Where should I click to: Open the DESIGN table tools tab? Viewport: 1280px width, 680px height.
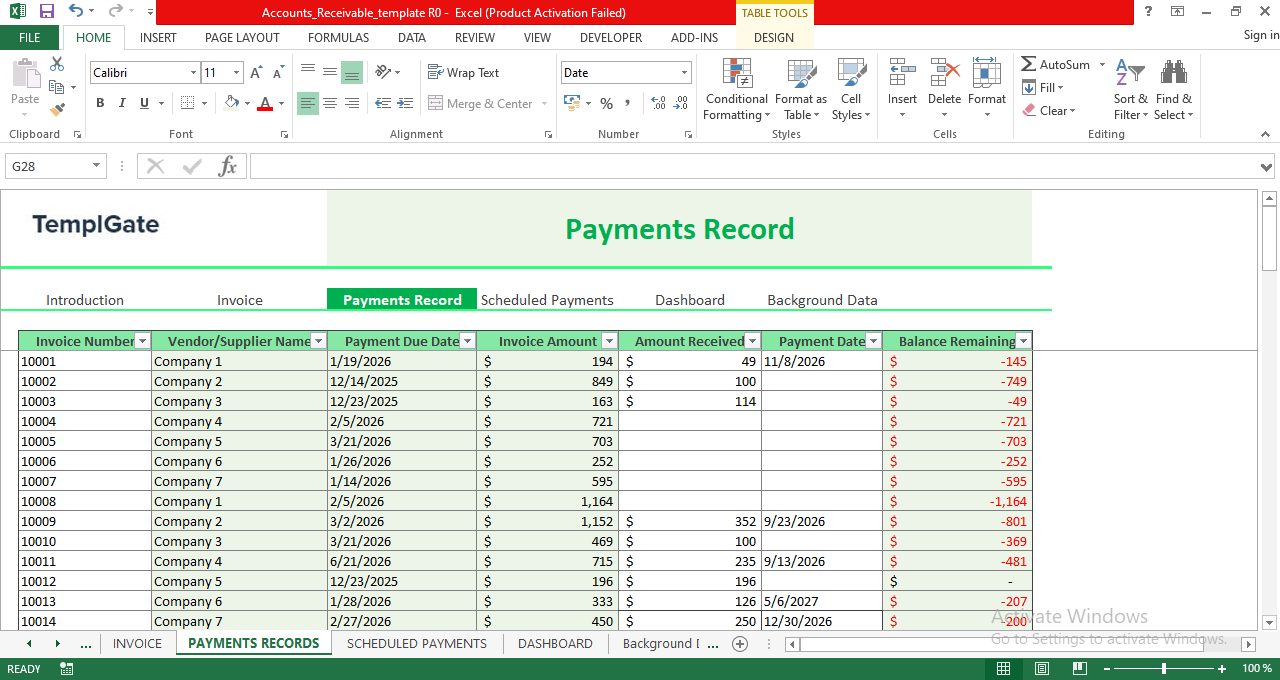click(774, 38)
